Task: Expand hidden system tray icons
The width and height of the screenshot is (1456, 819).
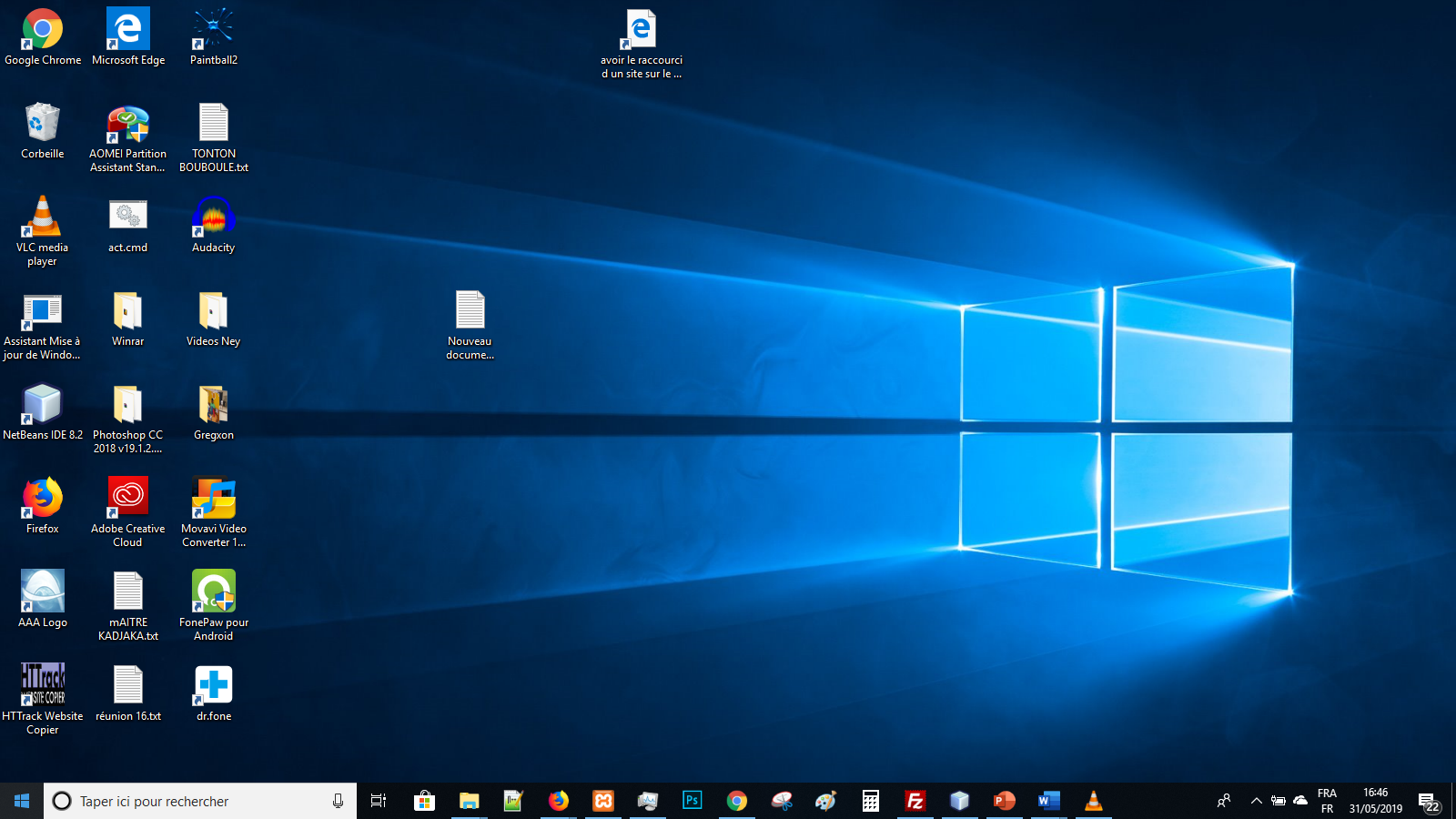Action: coord(1256,801)
